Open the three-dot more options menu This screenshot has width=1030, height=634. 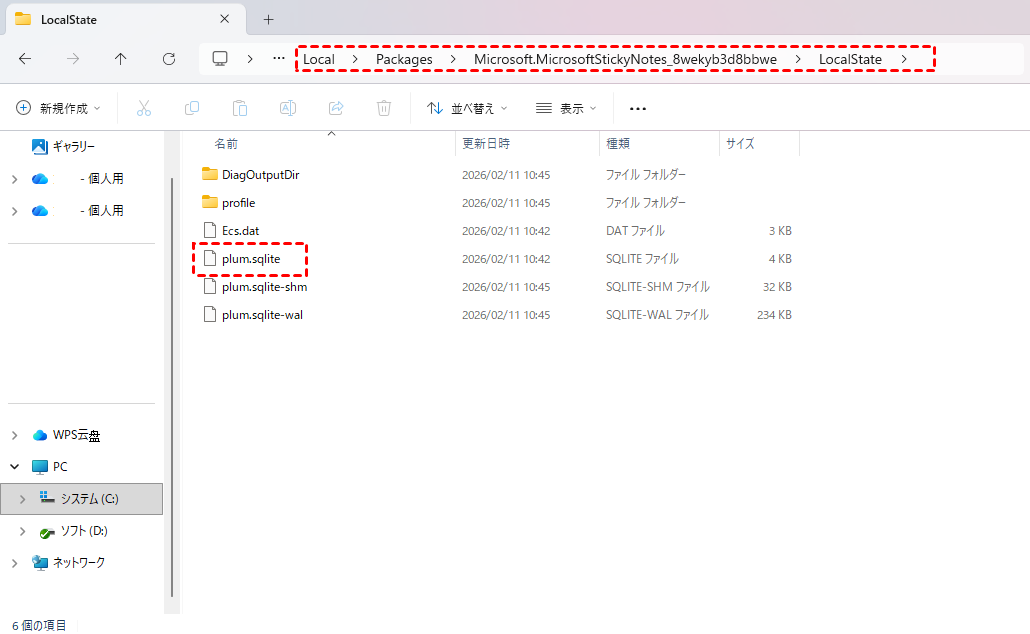tap(638, 108)
